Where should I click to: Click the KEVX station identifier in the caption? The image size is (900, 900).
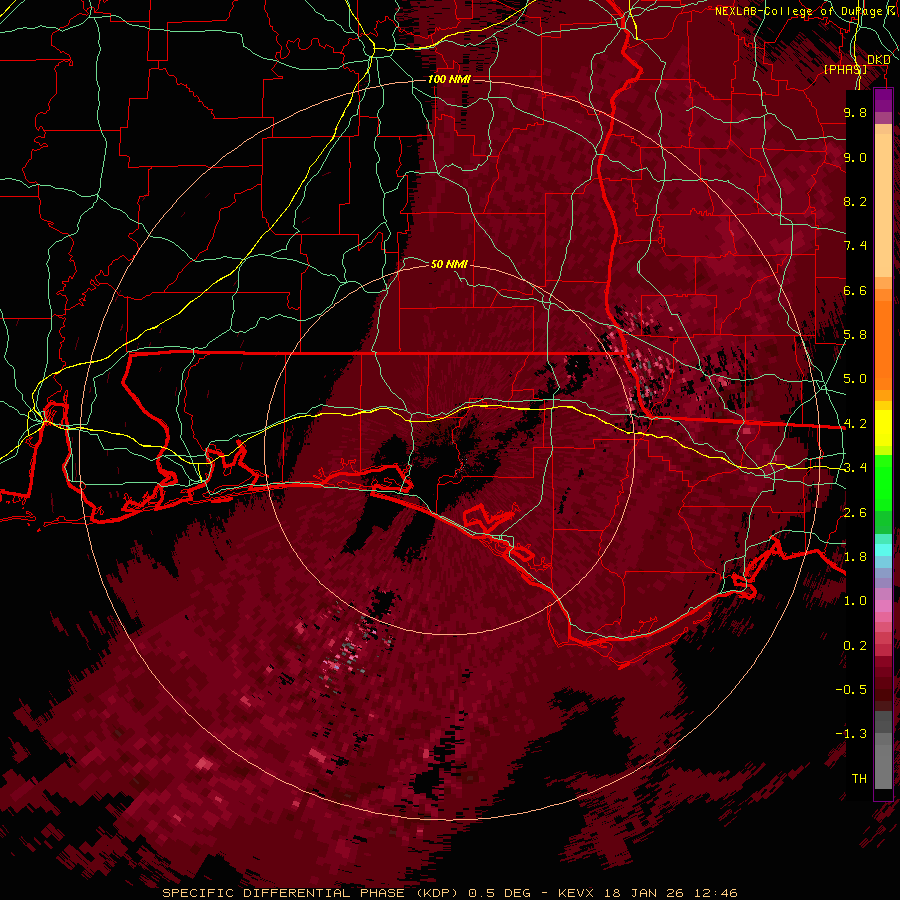tap(577, 893)
